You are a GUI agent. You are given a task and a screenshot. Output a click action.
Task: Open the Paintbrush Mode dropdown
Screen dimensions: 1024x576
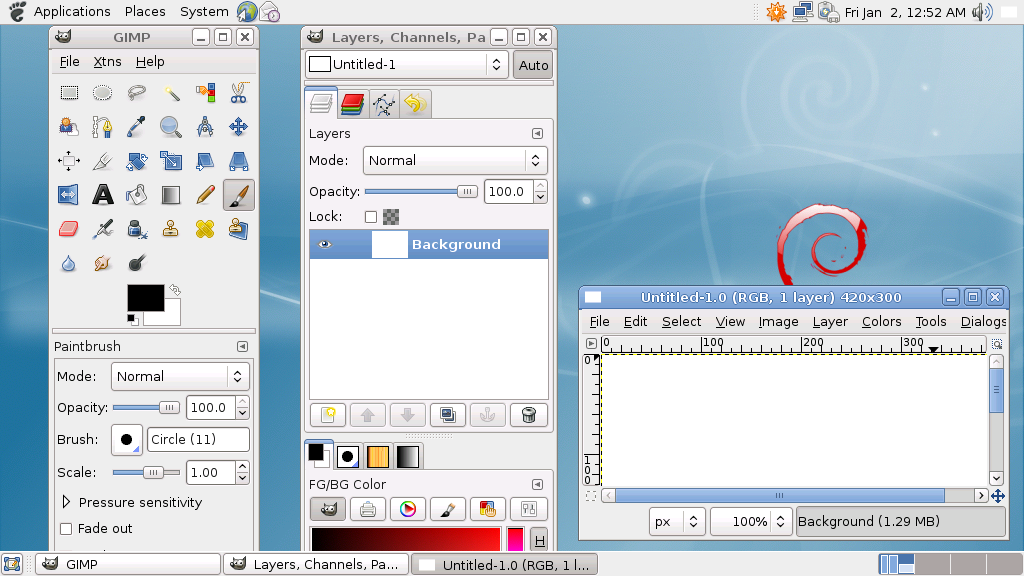point(180,376)
